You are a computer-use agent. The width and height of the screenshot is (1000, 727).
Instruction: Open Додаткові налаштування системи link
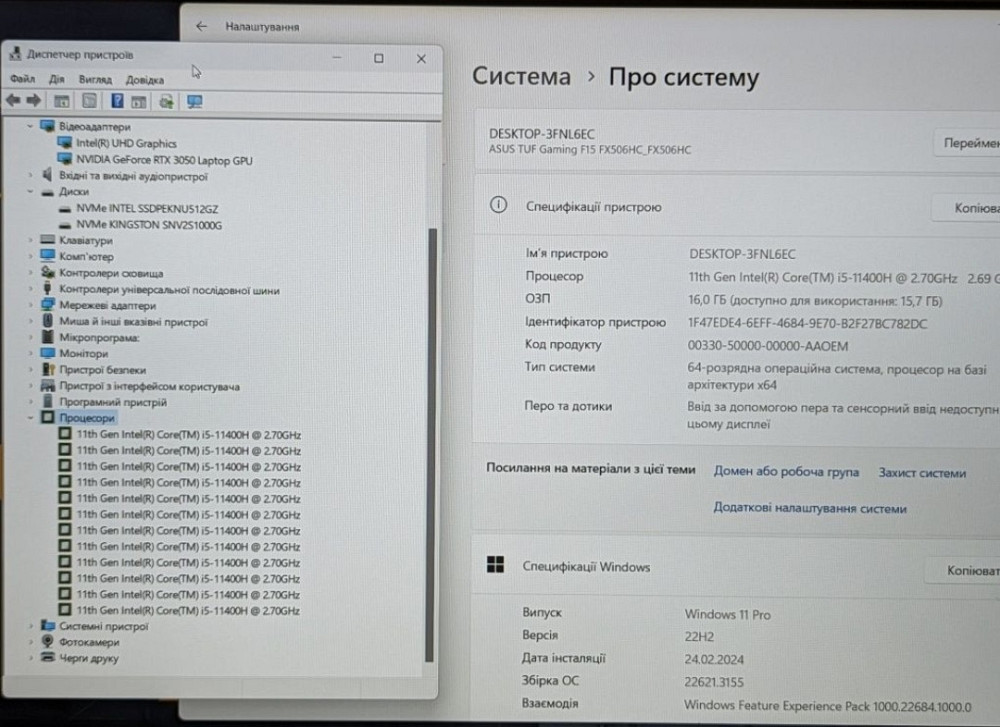[x=809, y=508]
